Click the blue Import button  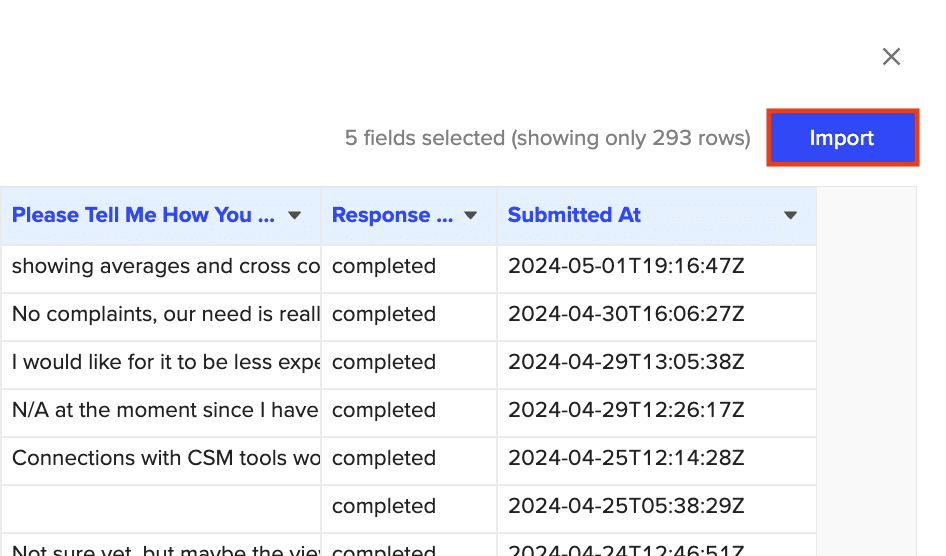(842, 138)
